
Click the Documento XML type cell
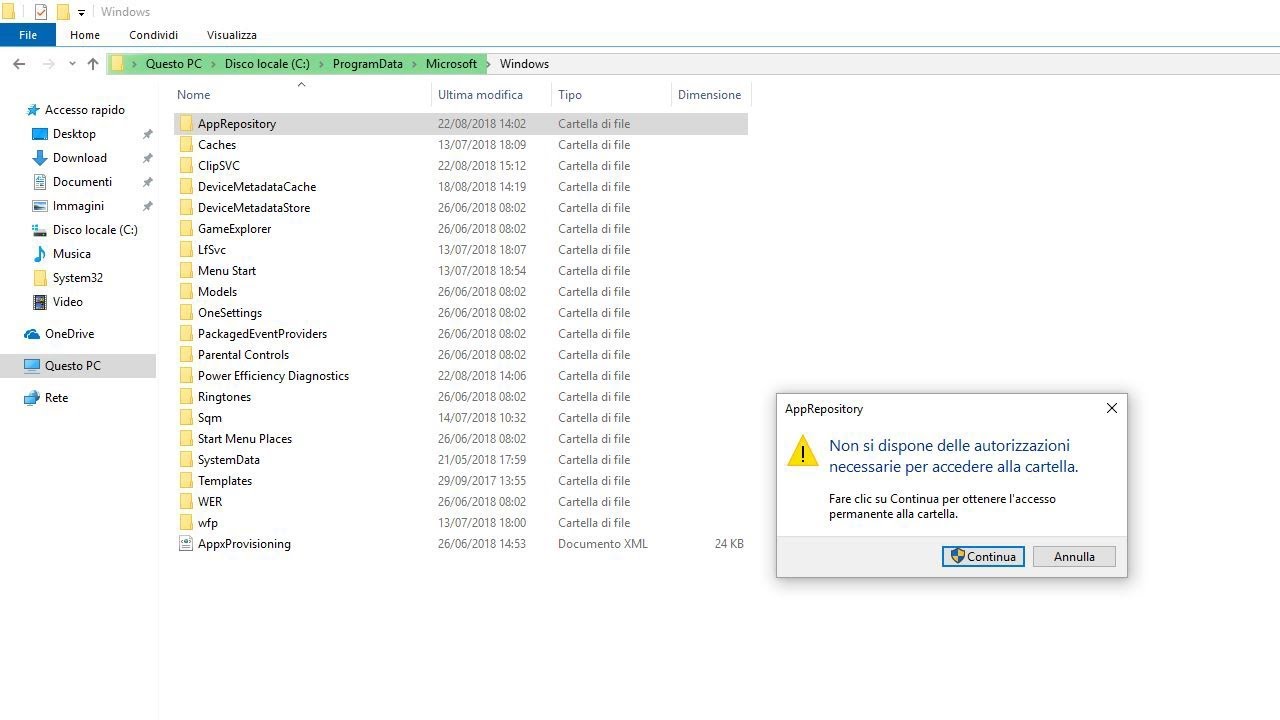pyautogui.click(x=603, y=544)
